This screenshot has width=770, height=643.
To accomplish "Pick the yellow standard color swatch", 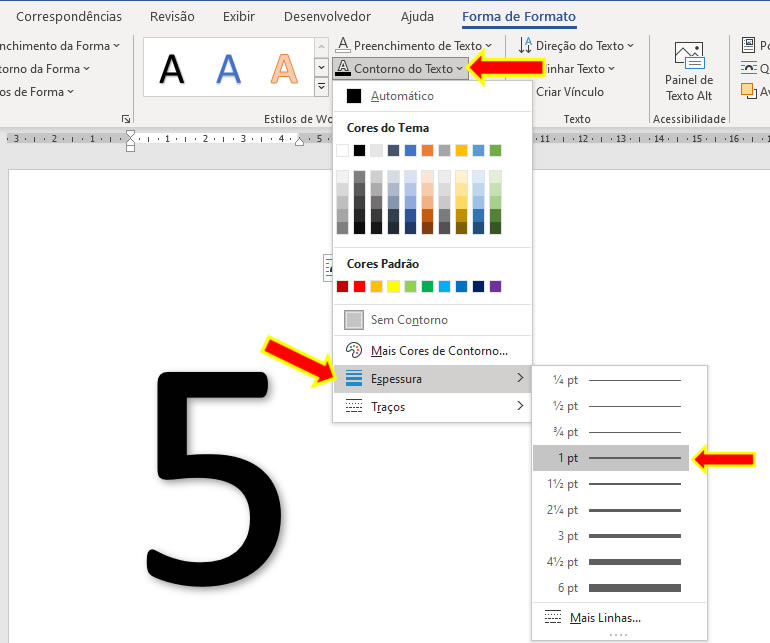I will (393, 286).
